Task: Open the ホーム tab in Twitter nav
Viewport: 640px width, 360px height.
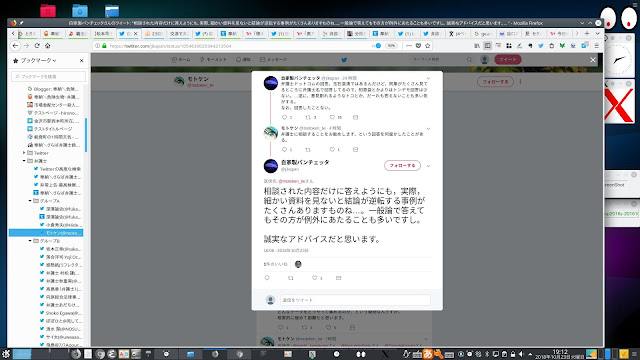Action: point(181,60)
